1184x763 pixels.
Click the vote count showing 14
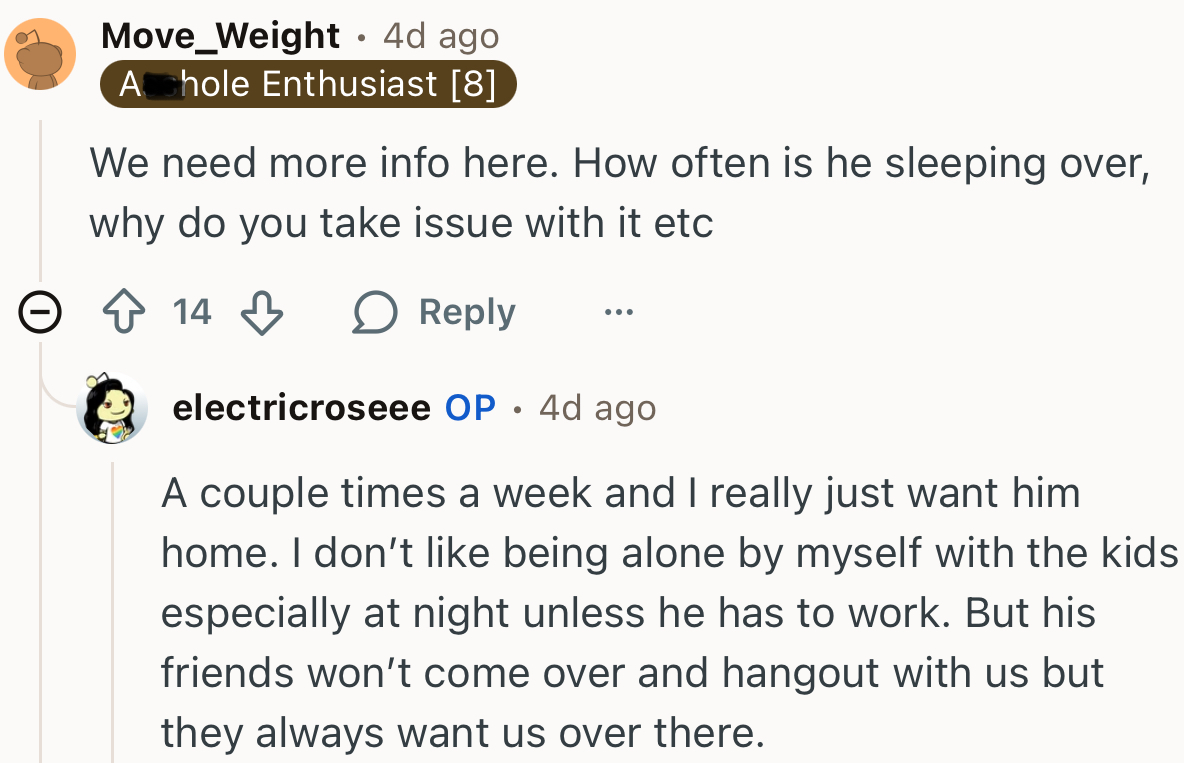point(190,311)
